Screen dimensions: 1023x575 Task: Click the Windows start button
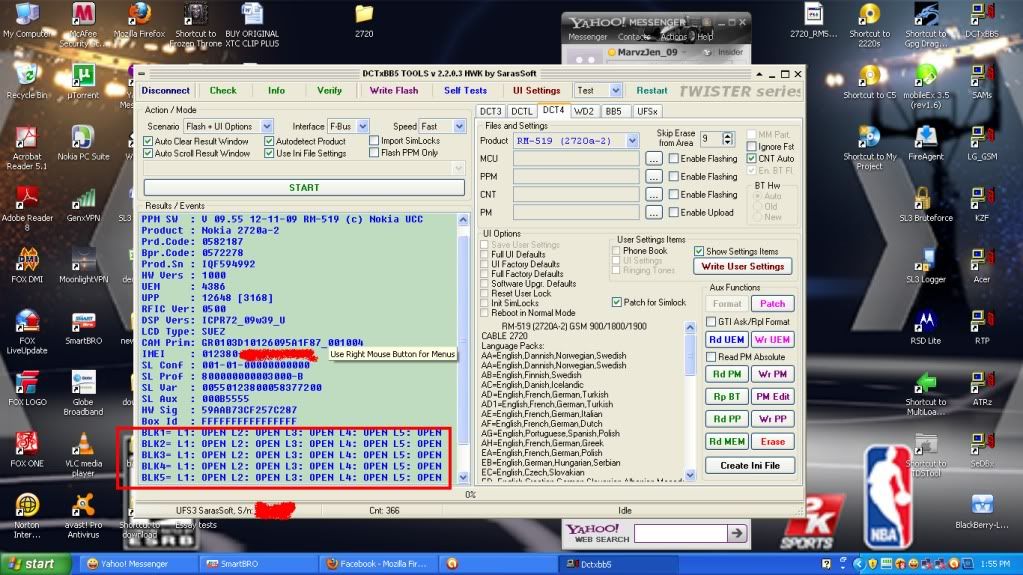[x=35, y=564]
